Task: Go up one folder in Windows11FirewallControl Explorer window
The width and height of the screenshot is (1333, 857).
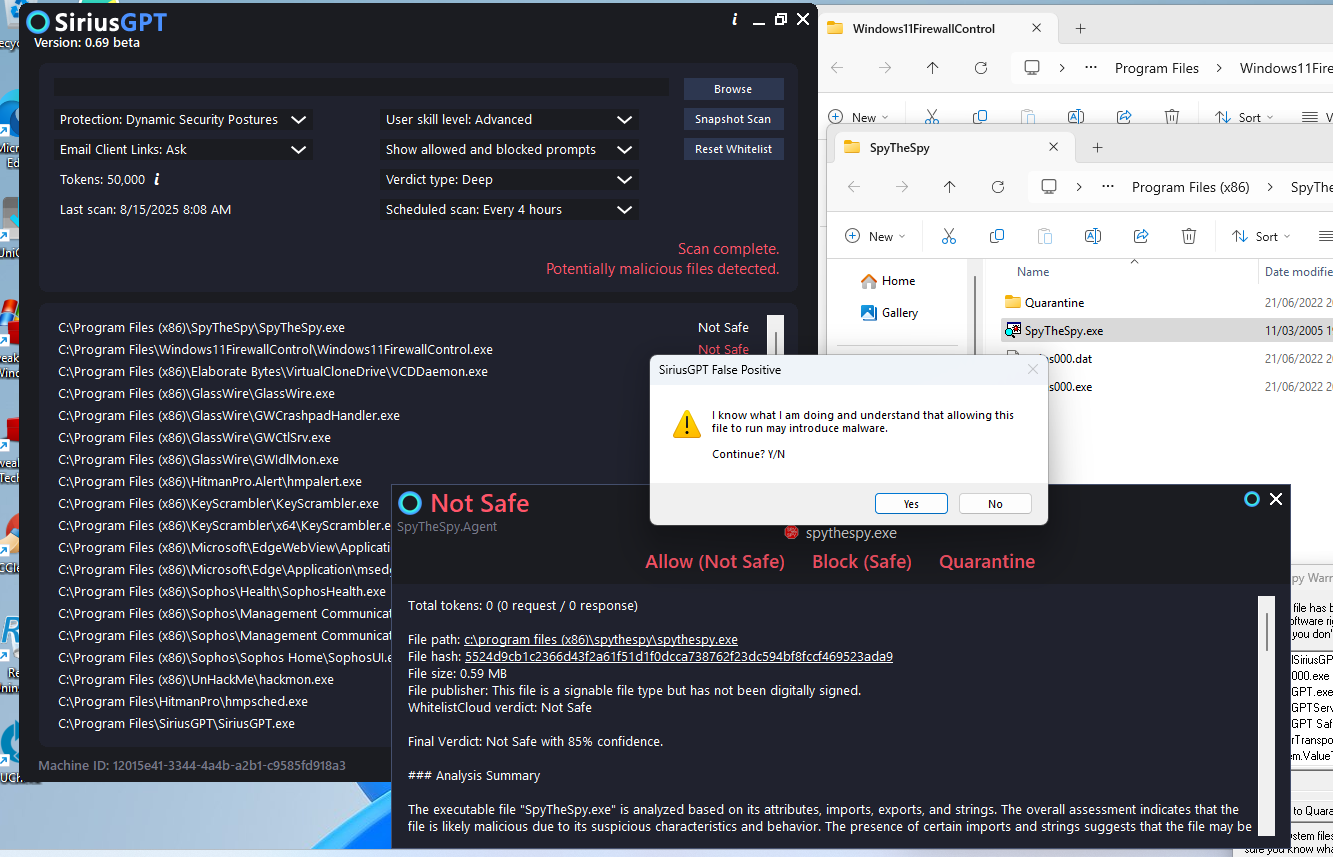Action: click(x=933, y=68)
